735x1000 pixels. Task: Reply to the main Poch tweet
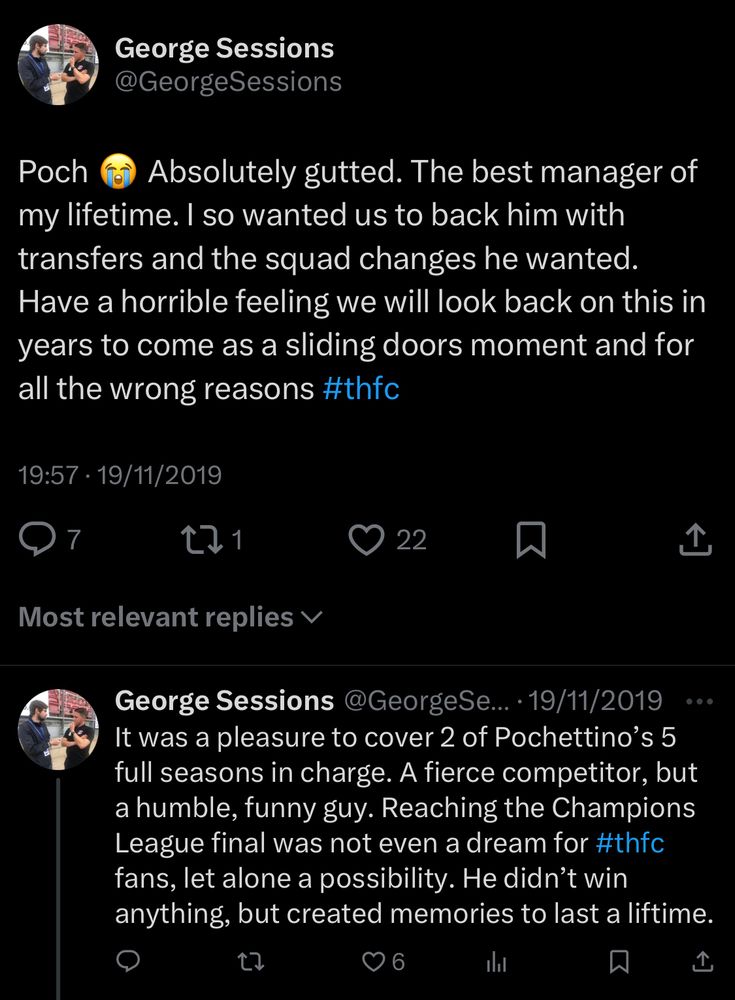point(38,540)
